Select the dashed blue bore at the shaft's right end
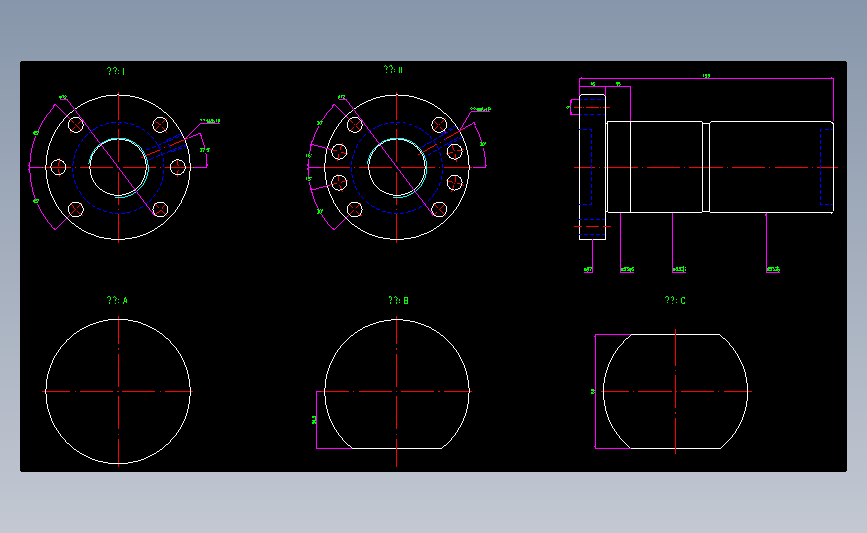Image resolution: width=867 pixels, height=533 pixels. click(x=827, y=167)
